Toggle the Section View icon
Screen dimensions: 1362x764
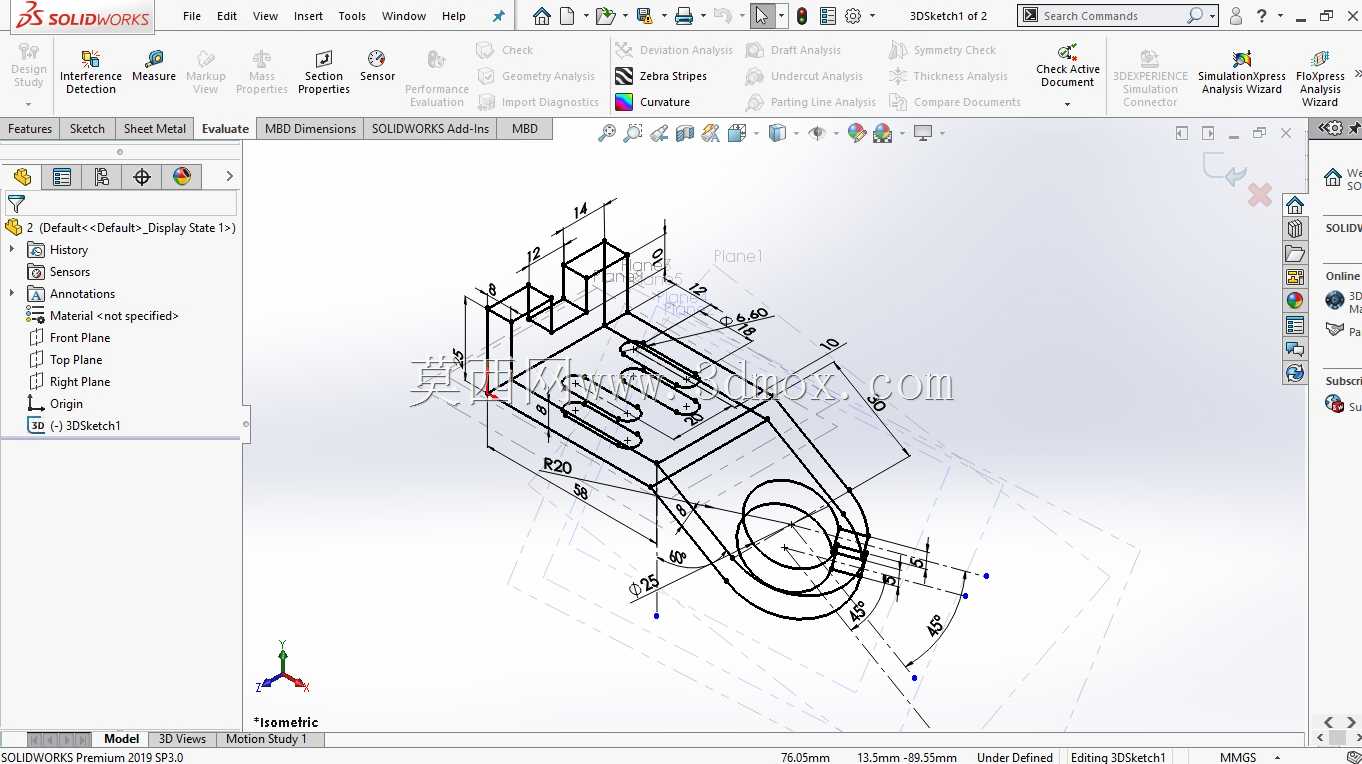[685, 133]
